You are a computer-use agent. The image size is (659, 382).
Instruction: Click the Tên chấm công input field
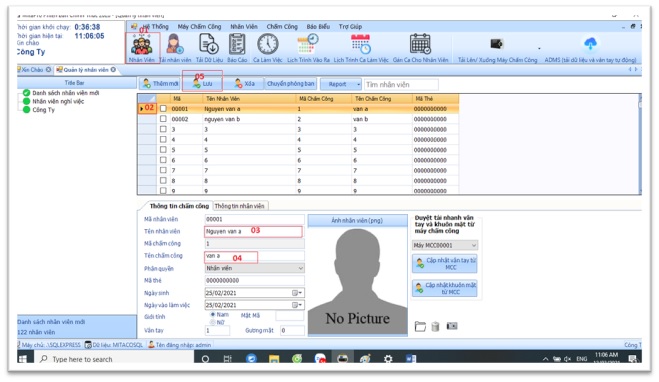point(254,256)
